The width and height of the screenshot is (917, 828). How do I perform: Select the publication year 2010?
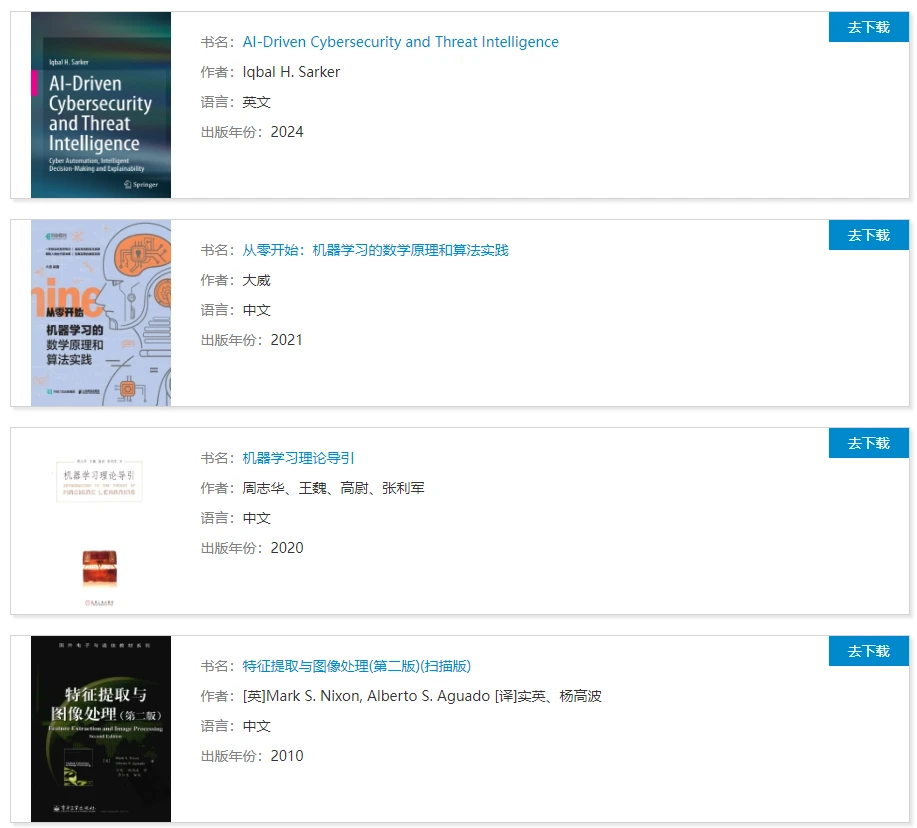tap(286, 756)
